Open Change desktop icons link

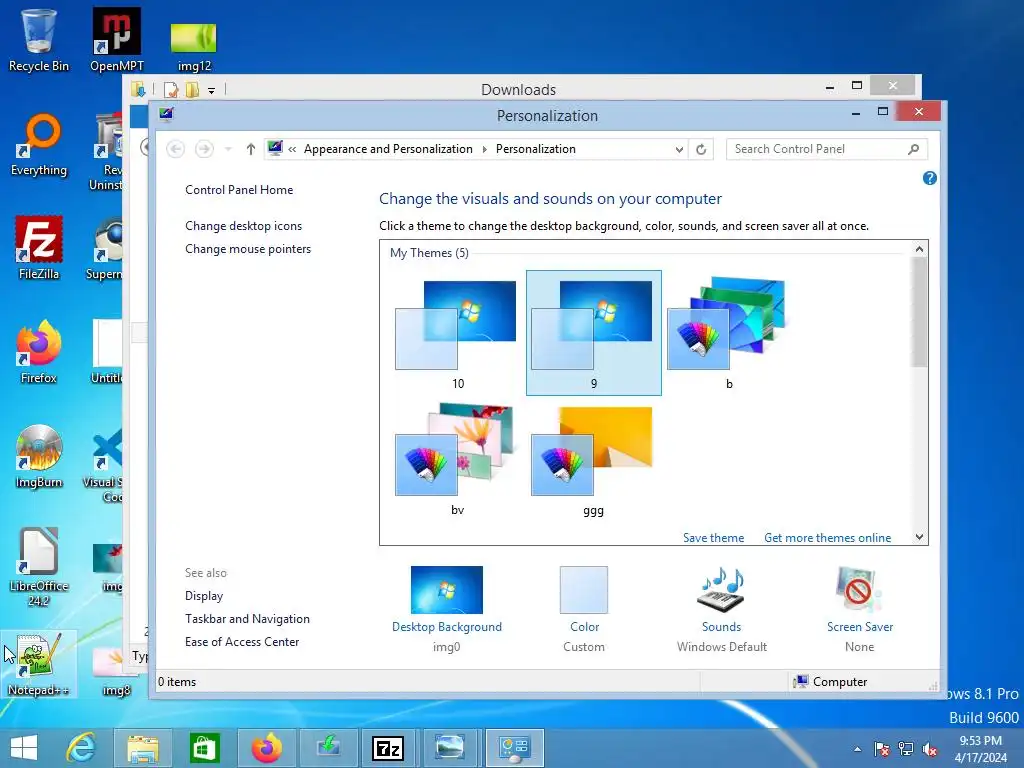pos(244,226)
